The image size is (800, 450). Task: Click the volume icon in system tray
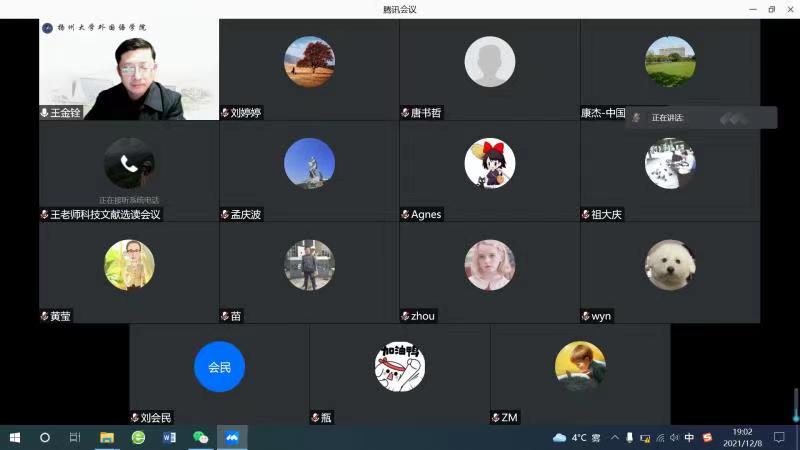pyautogui.click(x=672, y=437)
